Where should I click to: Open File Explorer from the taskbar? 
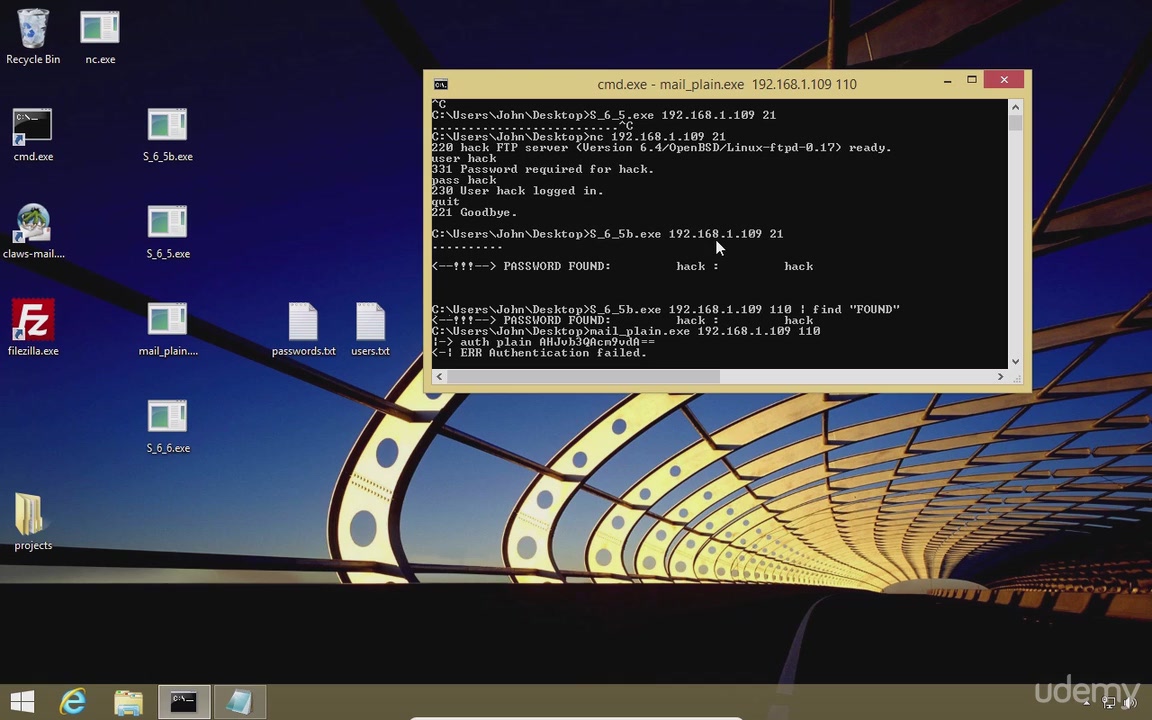128,702
